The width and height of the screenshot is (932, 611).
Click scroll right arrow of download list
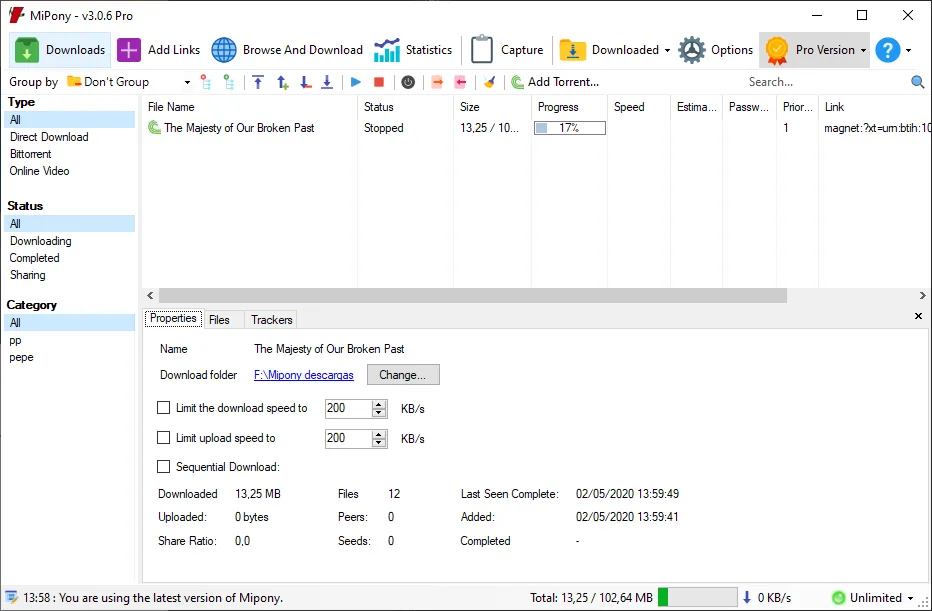click(x=922, y=295)
